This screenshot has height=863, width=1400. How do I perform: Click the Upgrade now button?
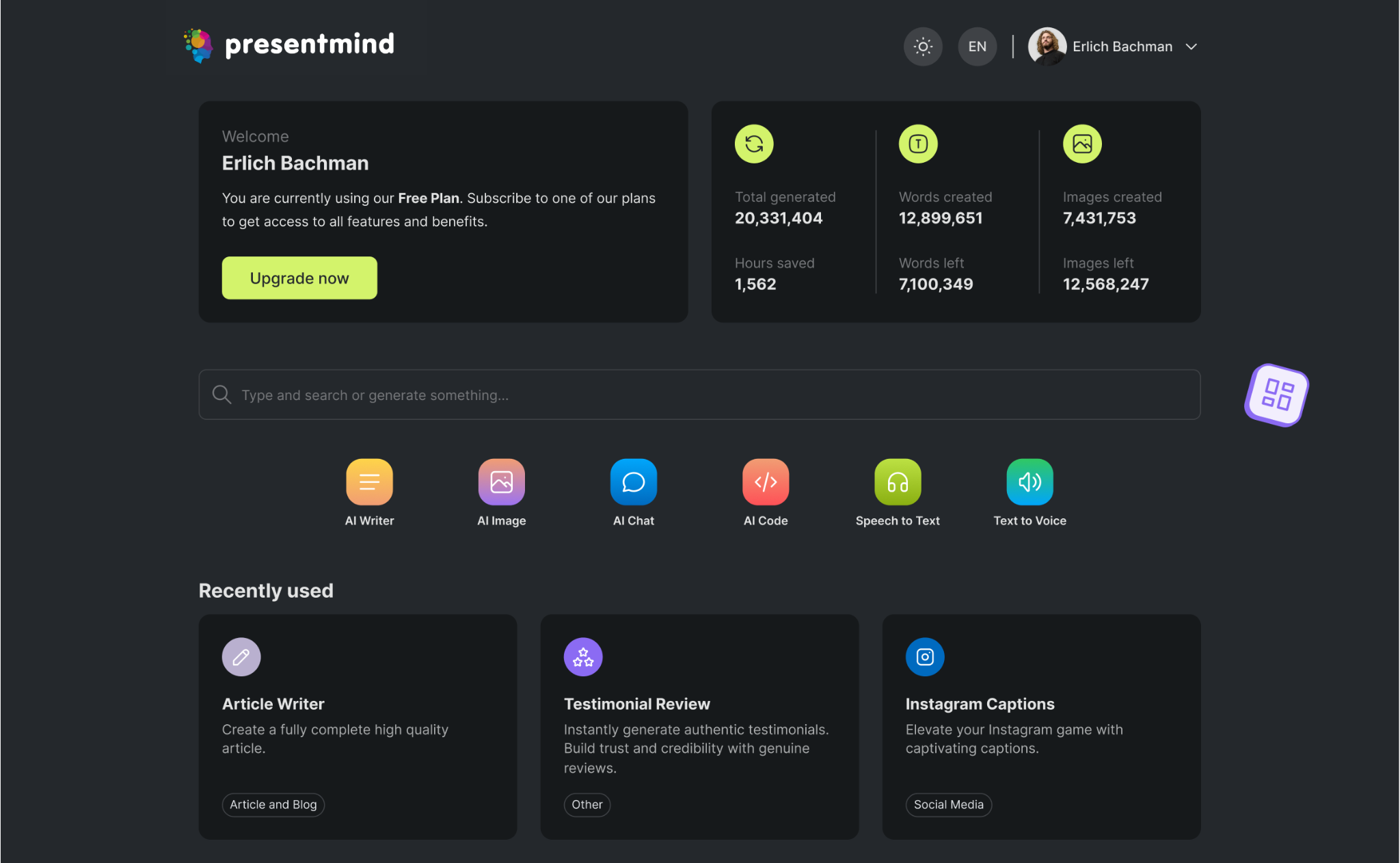coord(299,277)
